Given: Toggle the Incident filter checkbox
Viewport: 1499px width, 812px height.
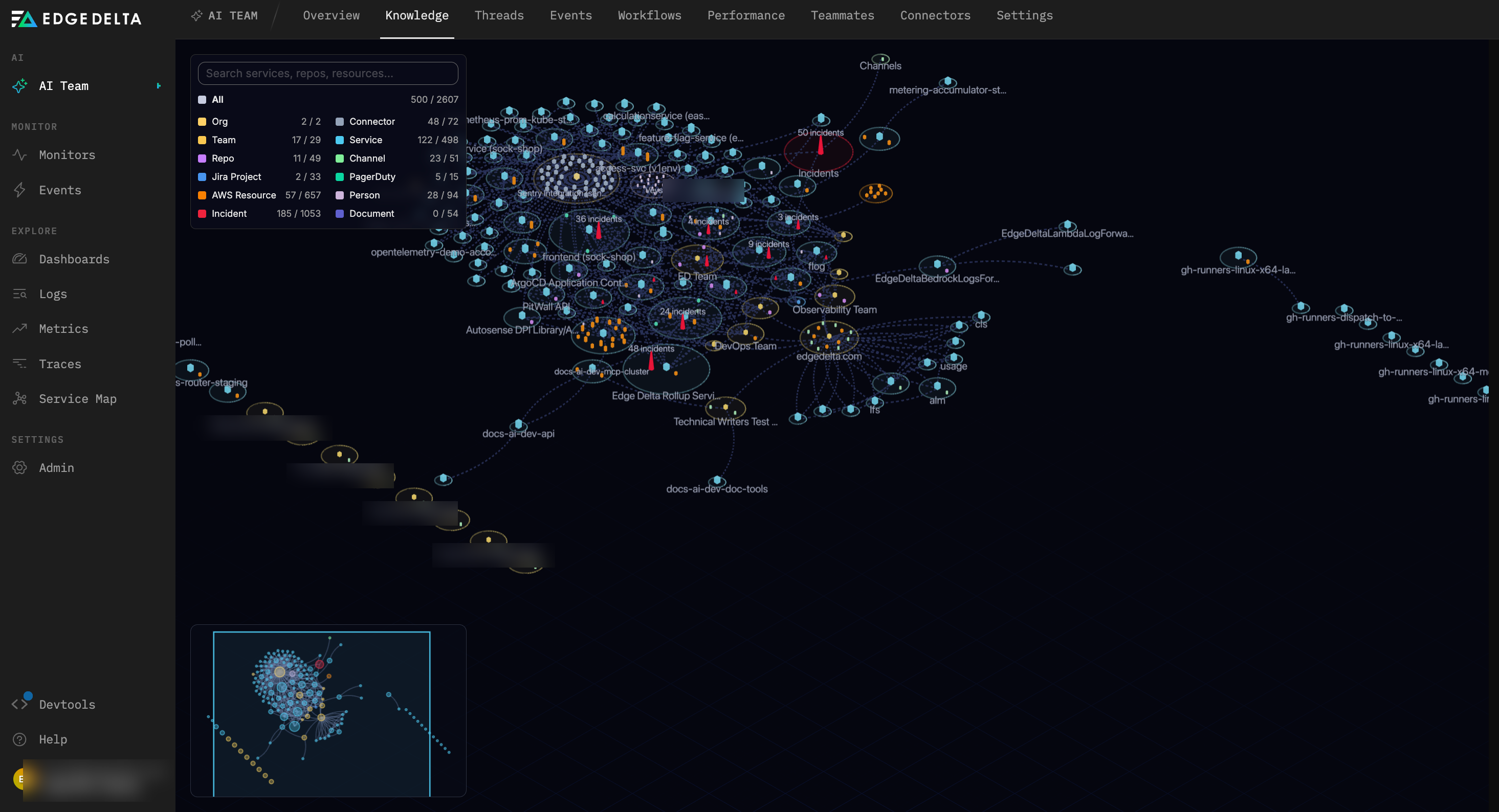Looking at the screenshot, I should point(202,213).
